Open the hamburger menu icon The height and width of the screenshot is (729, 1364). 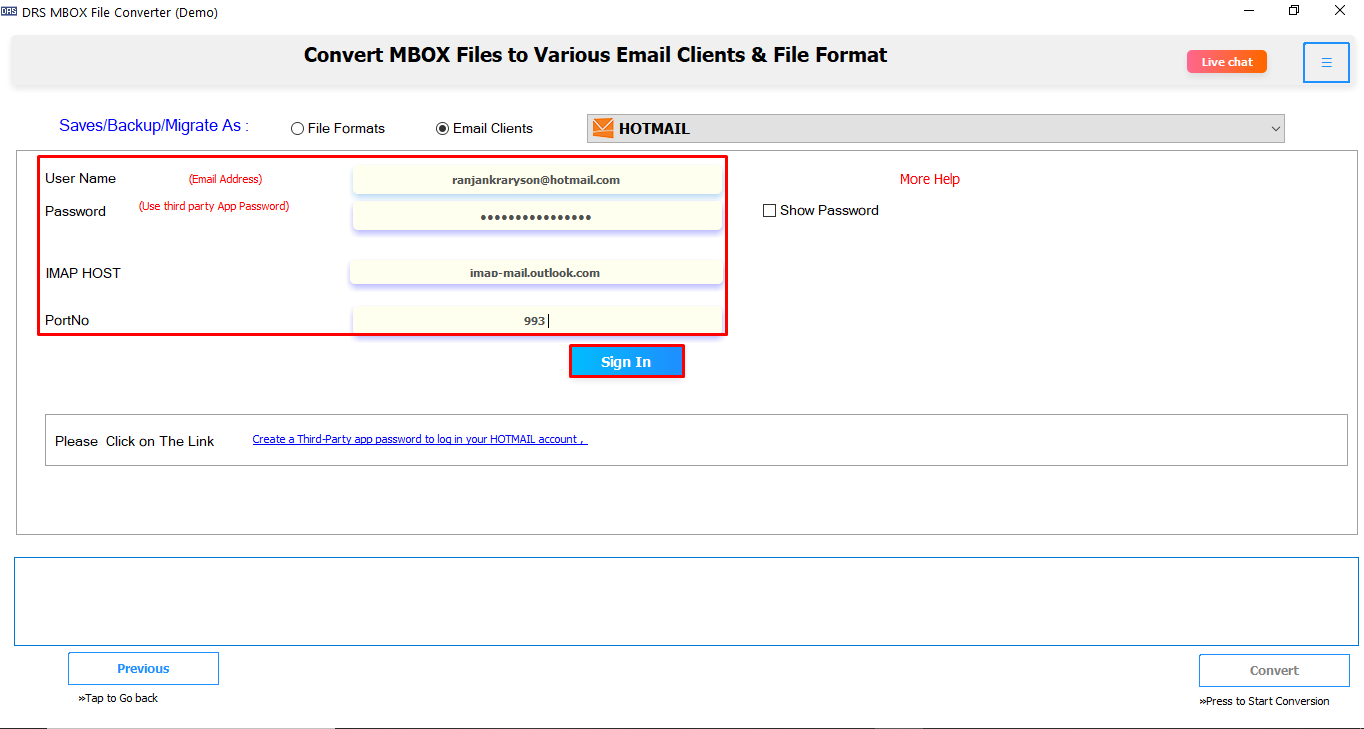[x=1326, y=63]
